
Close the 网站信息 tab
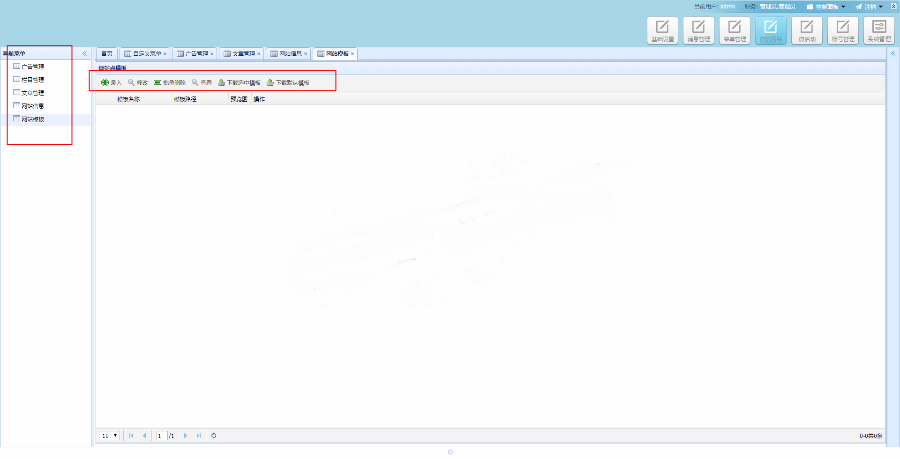tap(305, 54)
